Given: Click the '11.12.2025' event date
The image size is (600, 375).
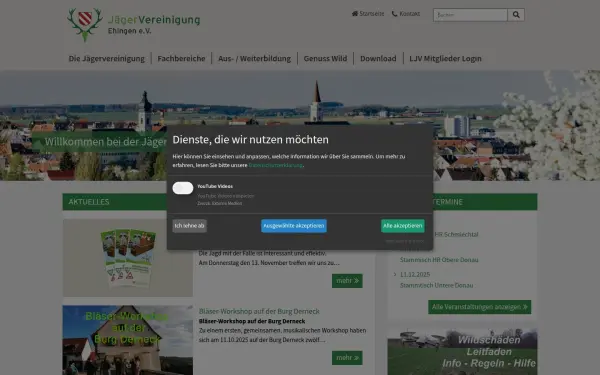Looking at the screenshot, I should [x=415, y=275].
